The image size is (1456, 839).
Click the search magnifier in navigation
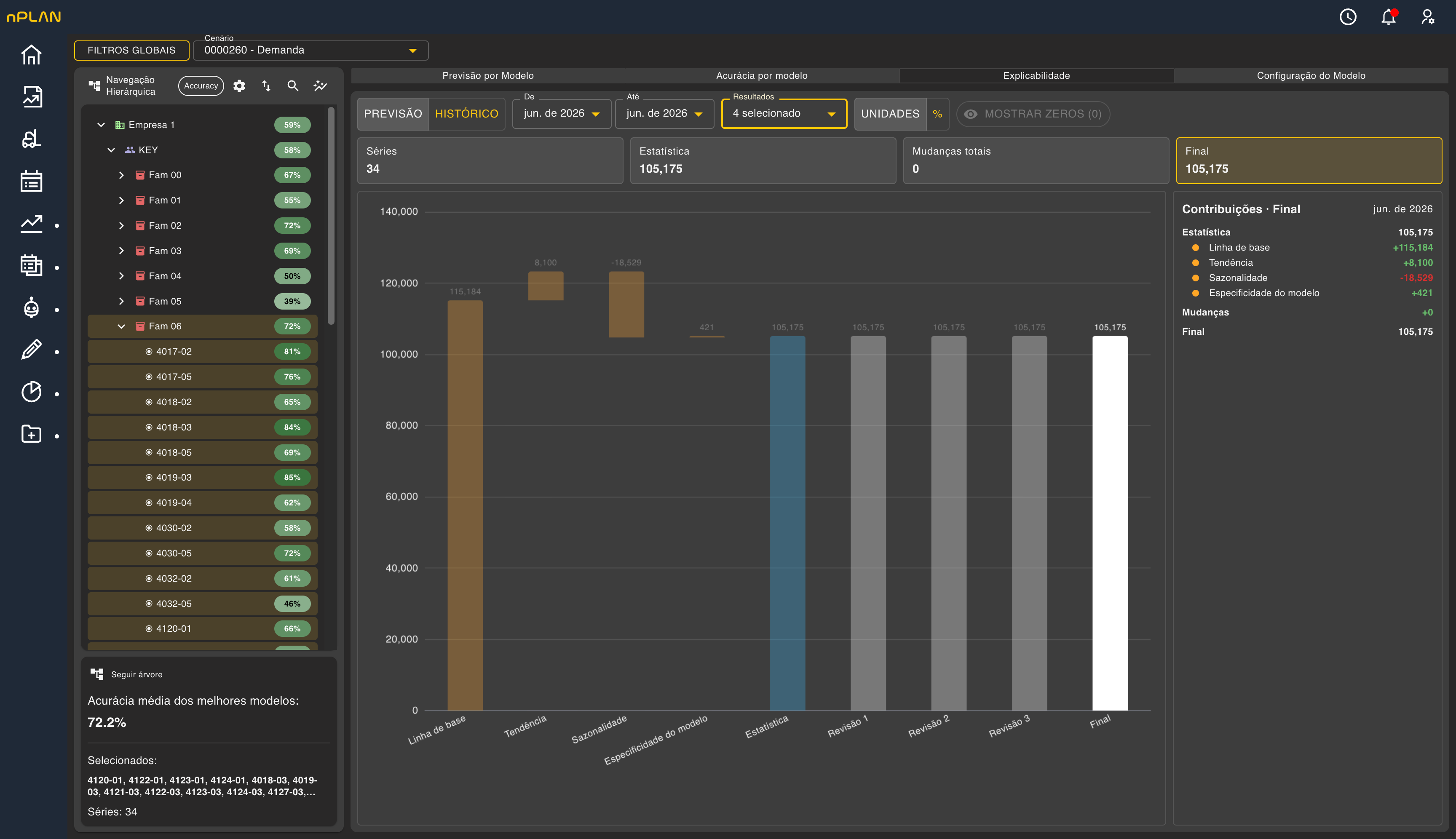pos(293,86)
